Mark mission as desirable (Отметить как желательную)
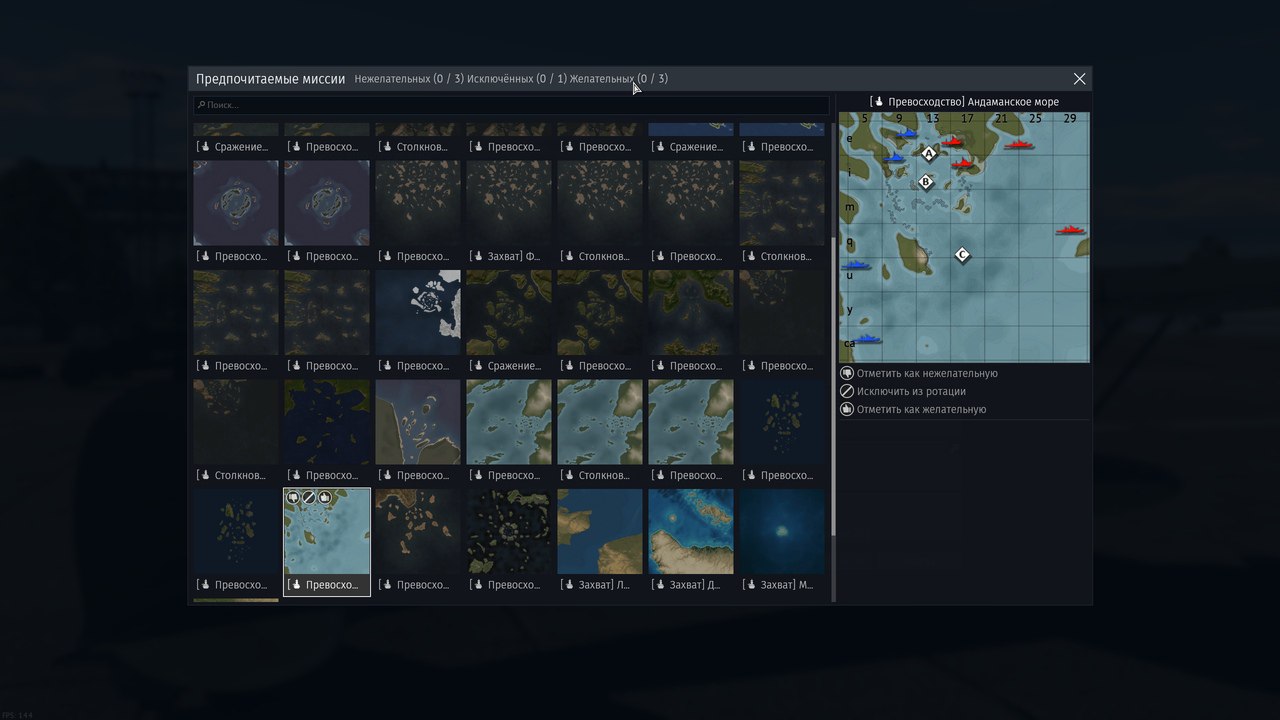1280x720 pixels. coord(913,409)
